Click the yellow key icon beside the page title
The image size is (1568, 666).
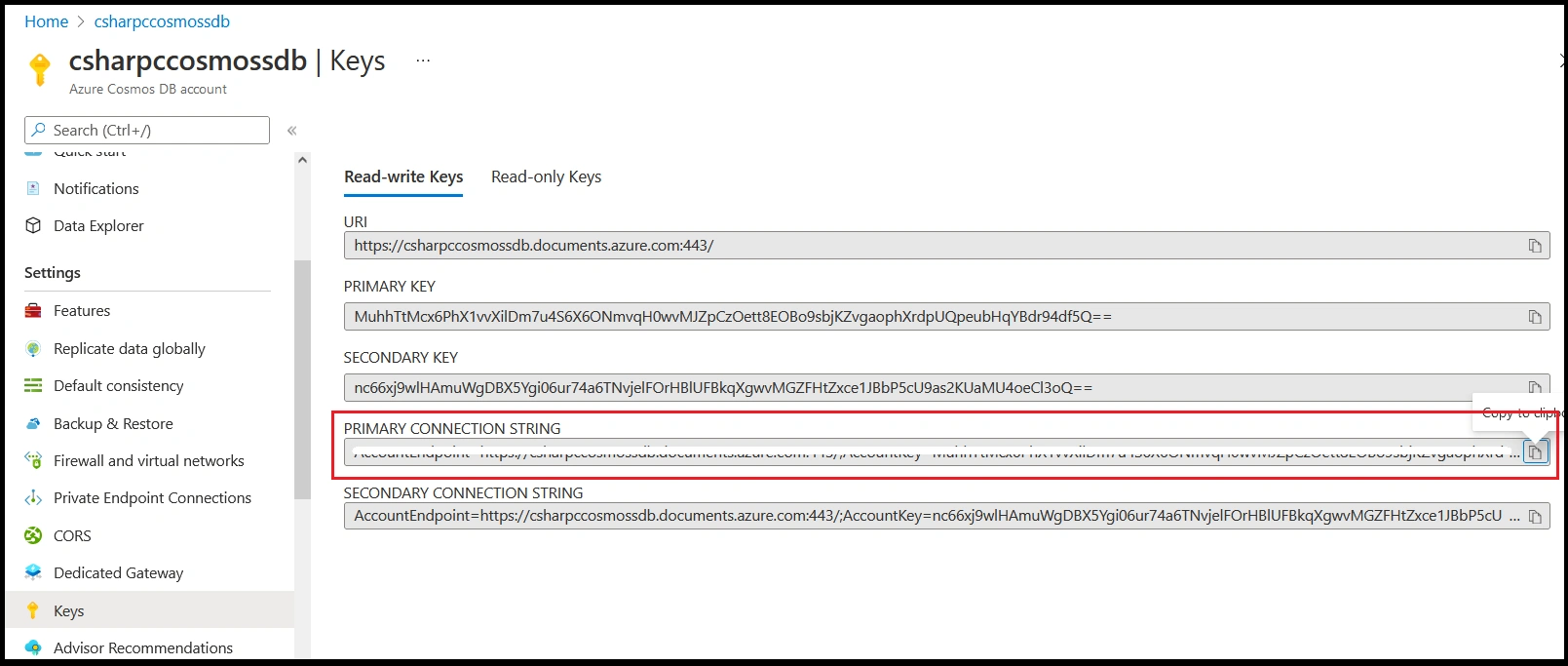[40, 70]
